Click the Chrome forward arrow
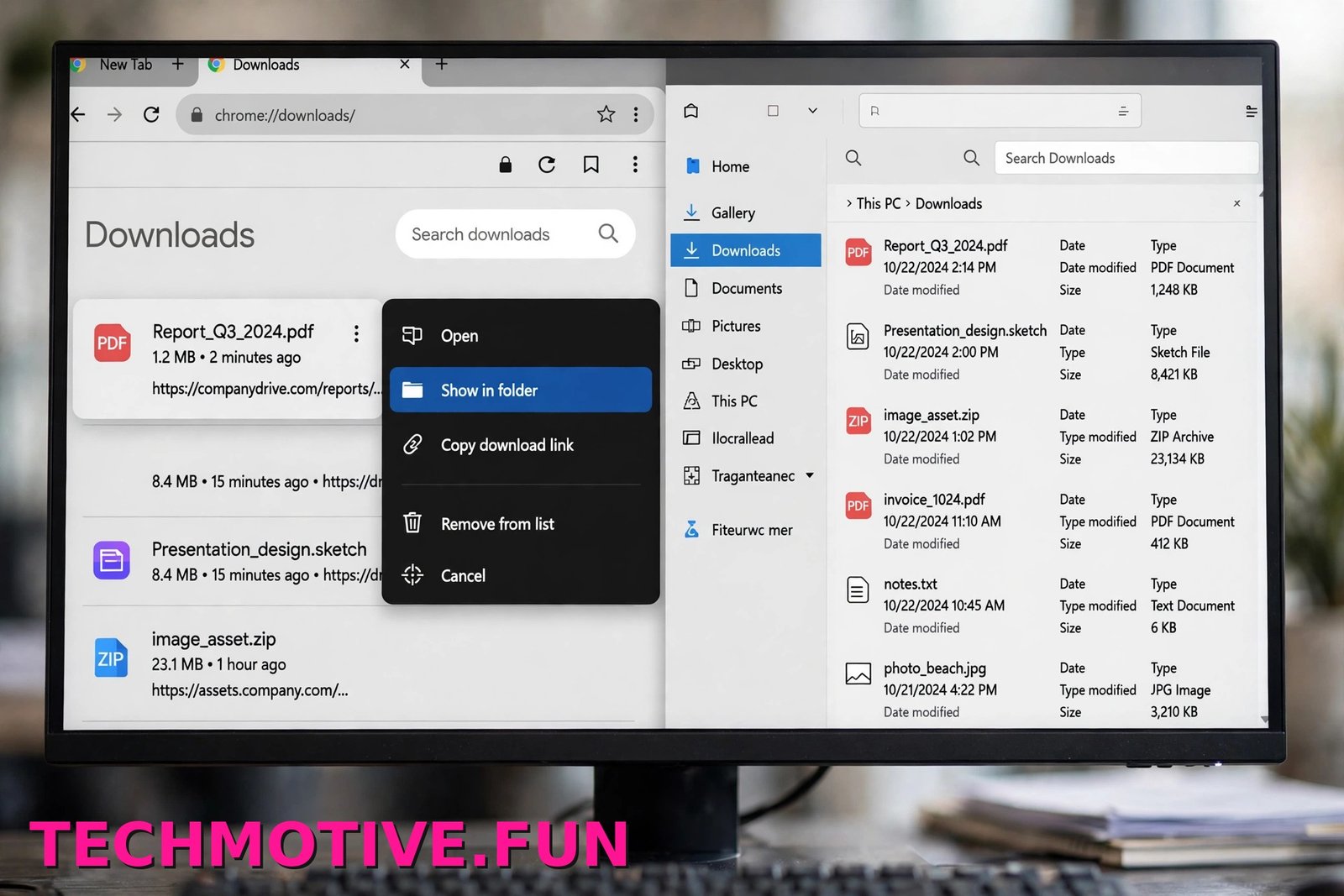Image resolution: width=1344 pixels, height=896 pixels. (x=114, y=114)
